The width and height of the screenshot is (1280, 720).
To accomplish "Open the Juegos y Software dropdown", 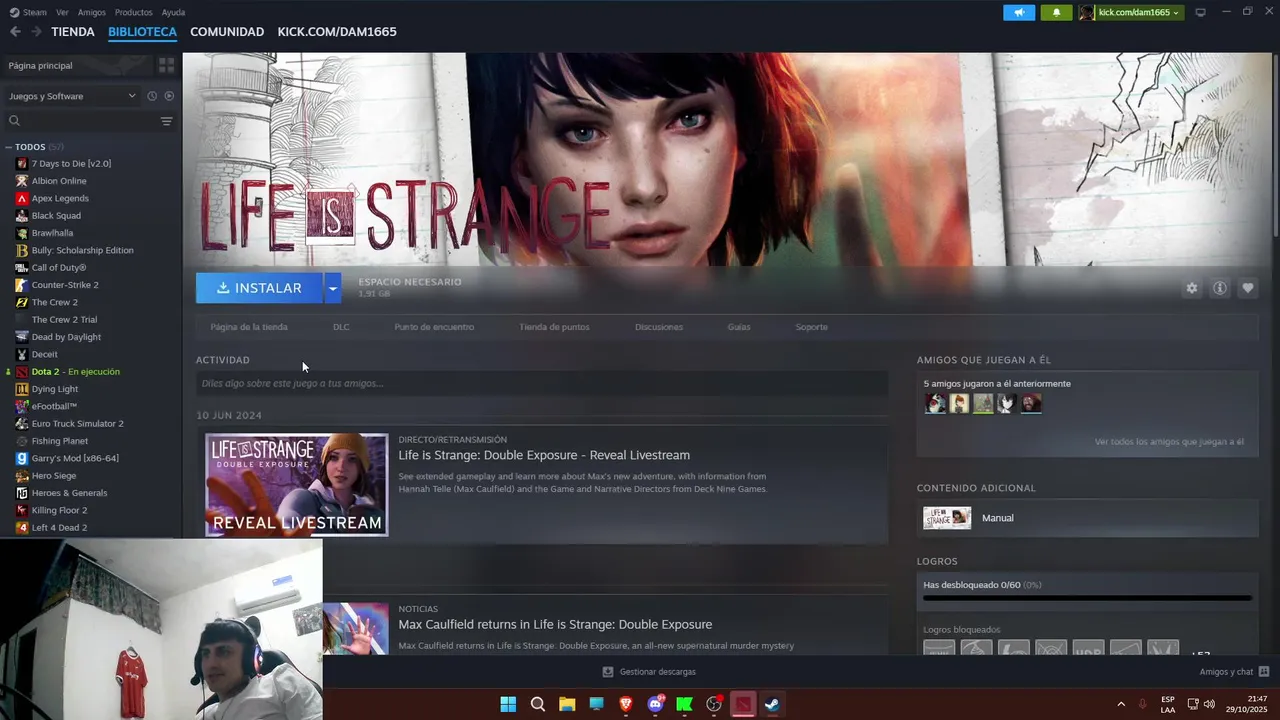I will pyautogui.click(x=72, y=96).
